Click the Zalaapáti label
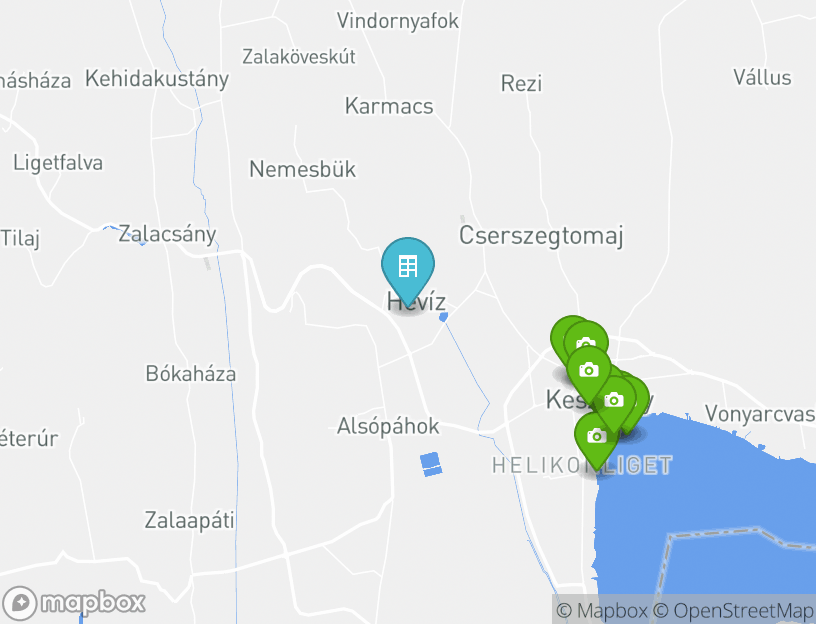This screenshot has width=816, height=624. tap(189, 520)
